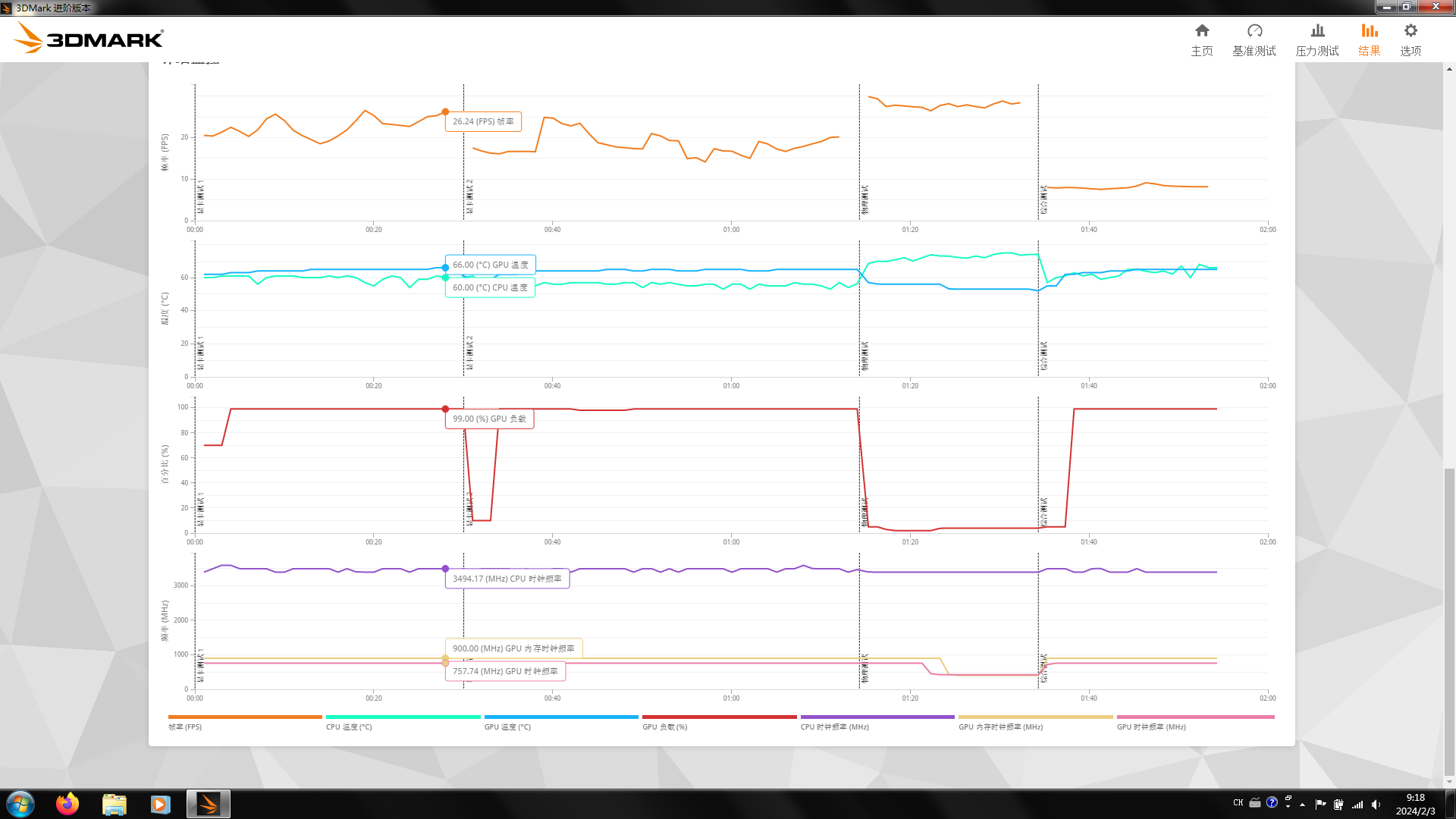Click the File Explorer taskbar icon
The height and width of the screenshot is (819, 1456).
(113, 804)
